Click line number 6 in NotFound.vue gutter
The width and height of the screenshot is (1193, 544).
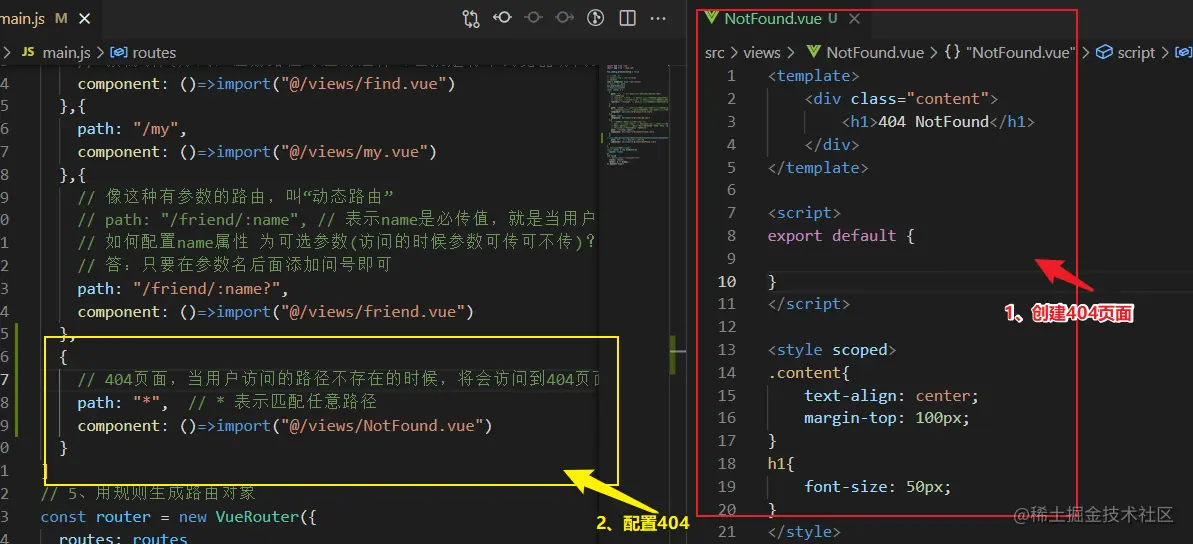(x=731, y=189)
